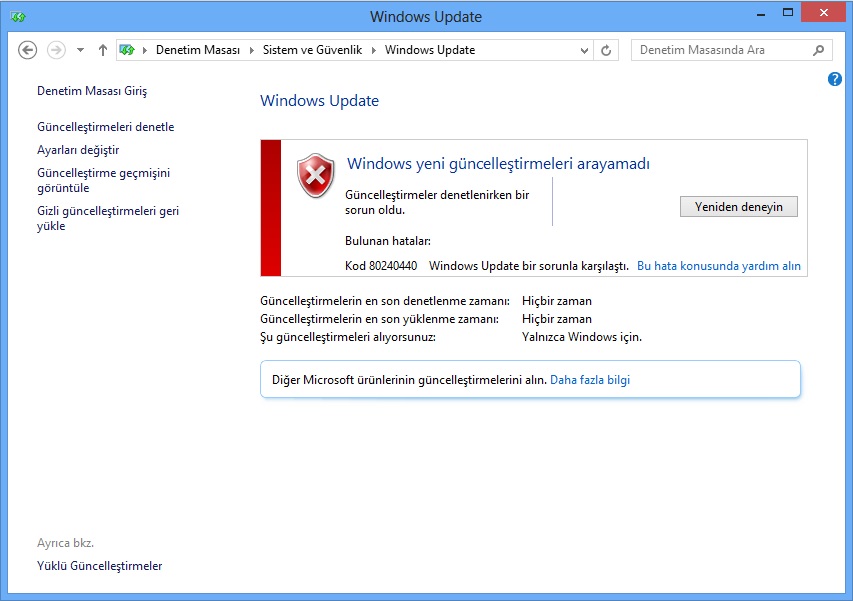
Task: Maximize the Windows Update window
Action: tap(788, 13)
